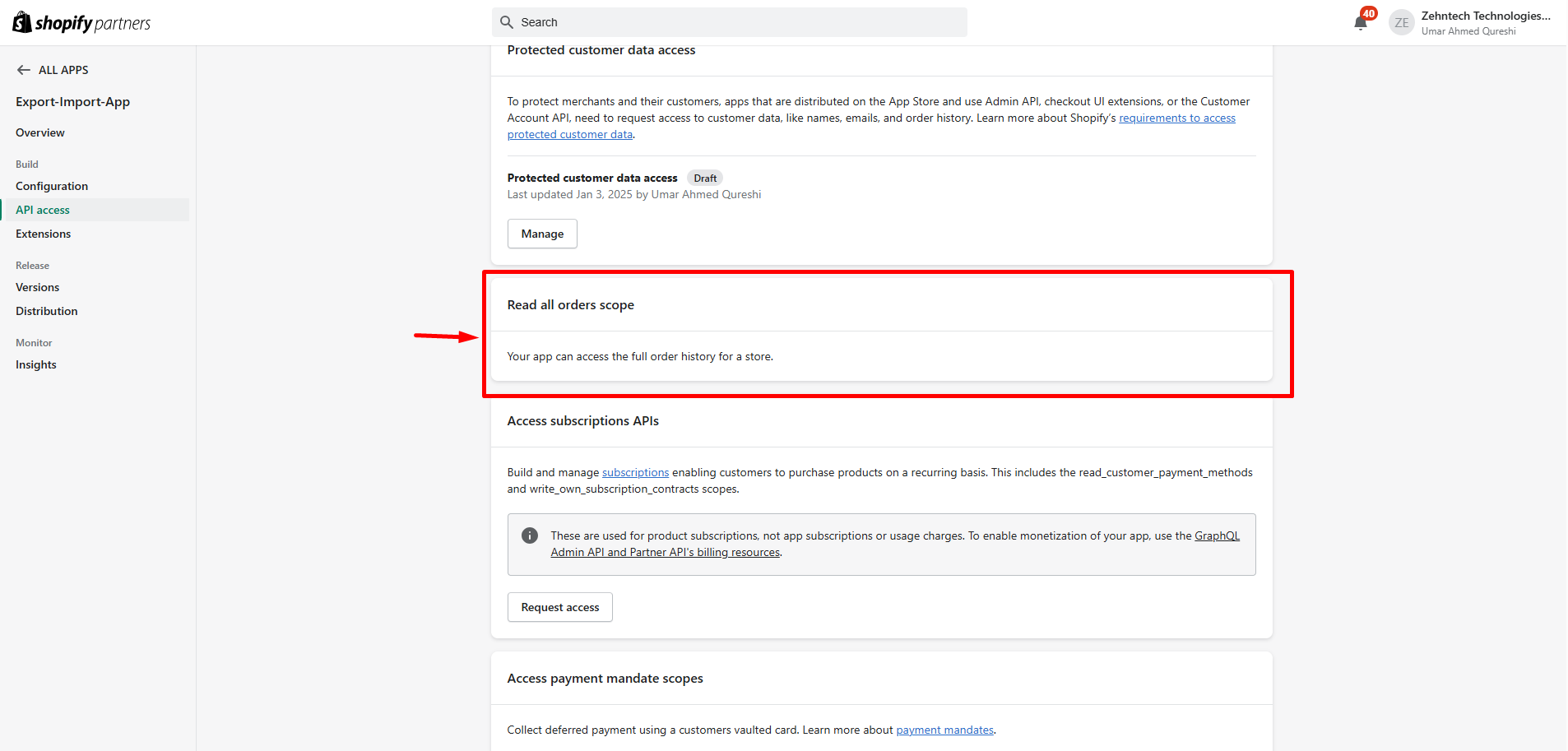The height and width of the screenshot is (751, 1568).
Task: Click the Shopify Partners logo
Action: [x=81, y=23]
